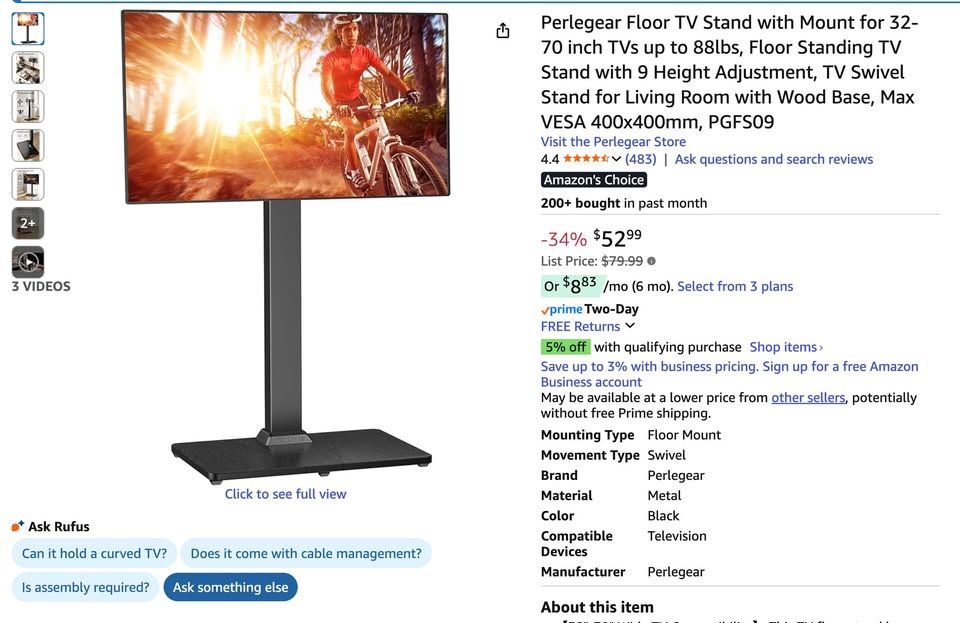Select the first product thumbnail image
The width and height of the screenshot is (960, 623).
[28, 29]
